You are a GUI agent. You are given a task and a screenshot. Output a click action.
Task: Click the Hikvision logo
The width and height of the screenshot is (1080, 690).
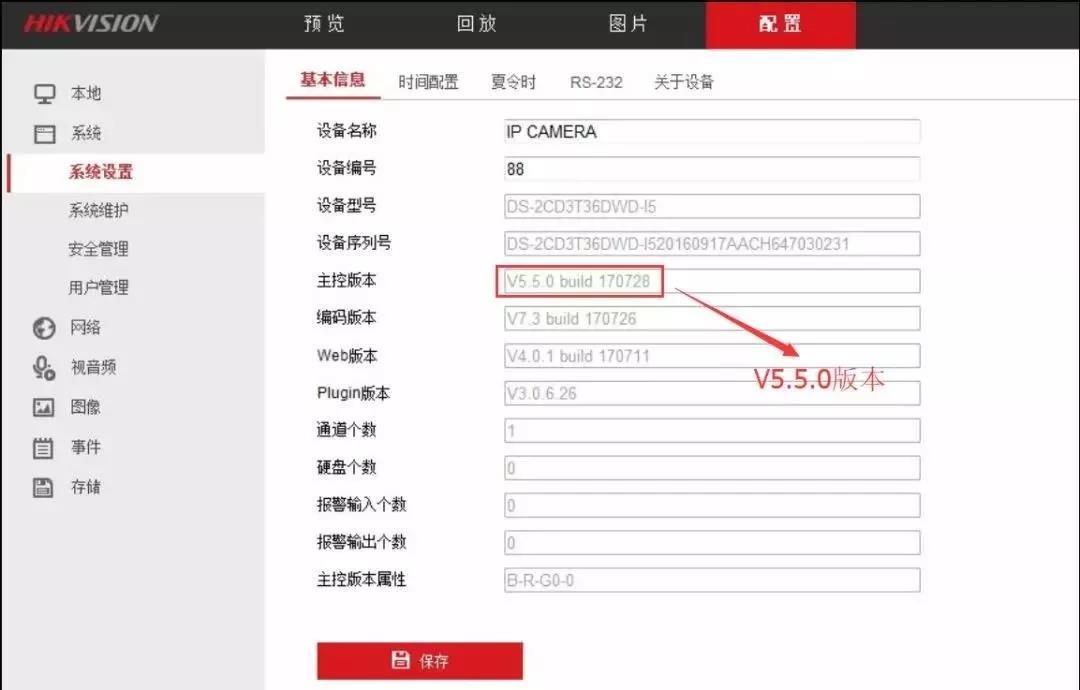point(91,23)
